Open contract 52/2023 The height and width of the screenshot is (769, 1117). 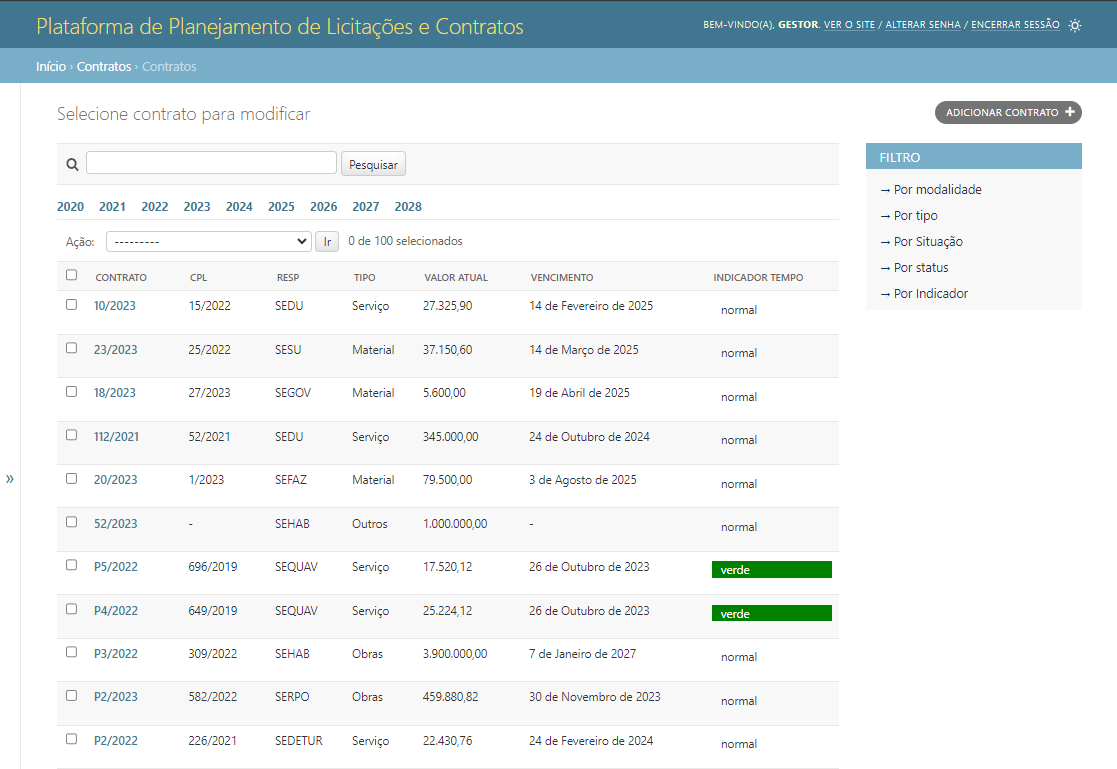click(x=115, y=524)
